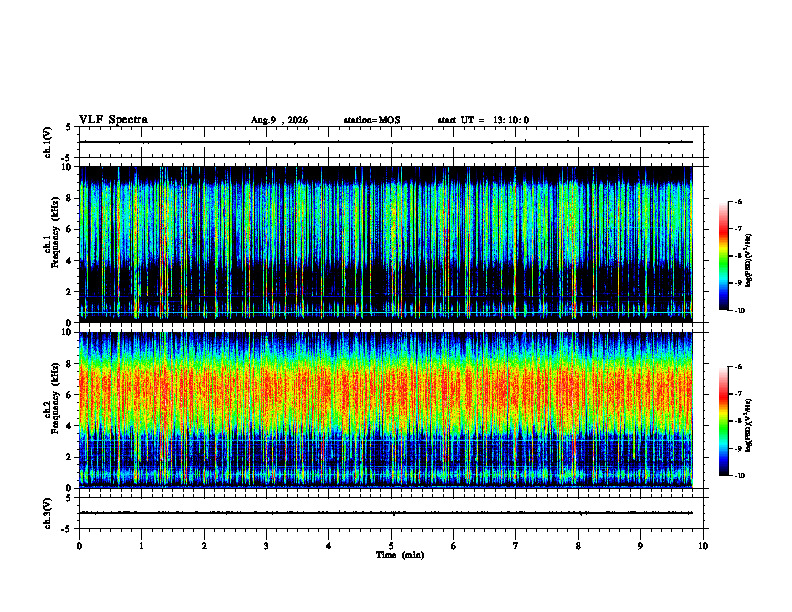Image resolution: width=792 pixels, height=612 pixels.
Task: Click the ch.1 voltage waveform trace panel
Action: tap(391, 142)
